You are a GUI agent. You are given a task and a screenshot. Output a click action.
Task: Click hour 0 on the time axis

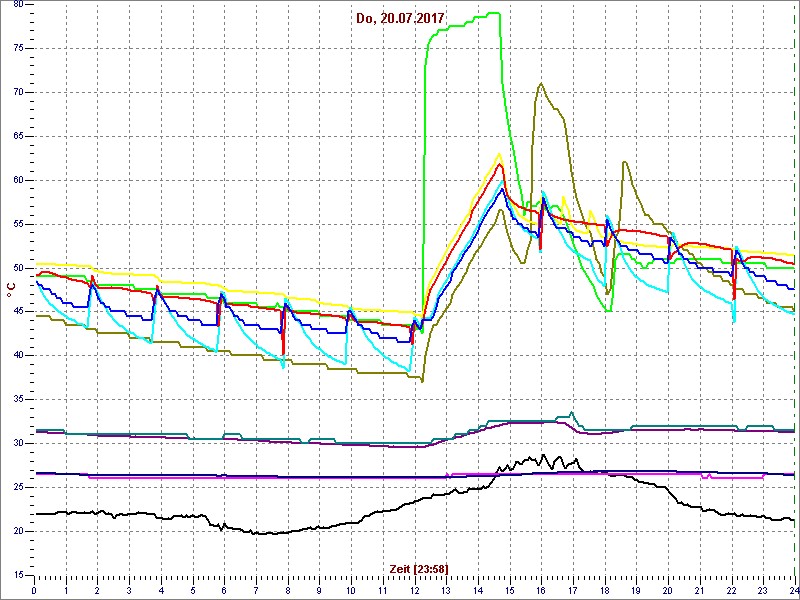(34, 591)
